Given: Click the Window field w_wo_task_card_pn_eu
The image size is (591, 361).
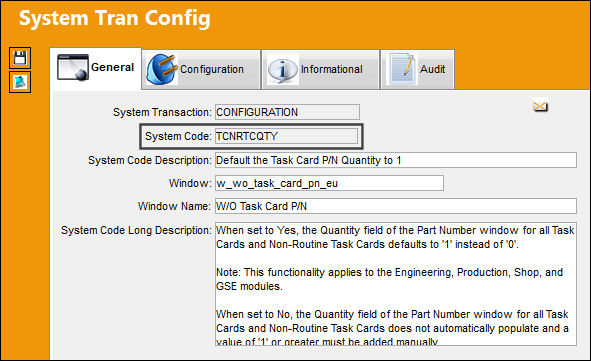Looking at the screenshot, I should [x=329, y=183].
